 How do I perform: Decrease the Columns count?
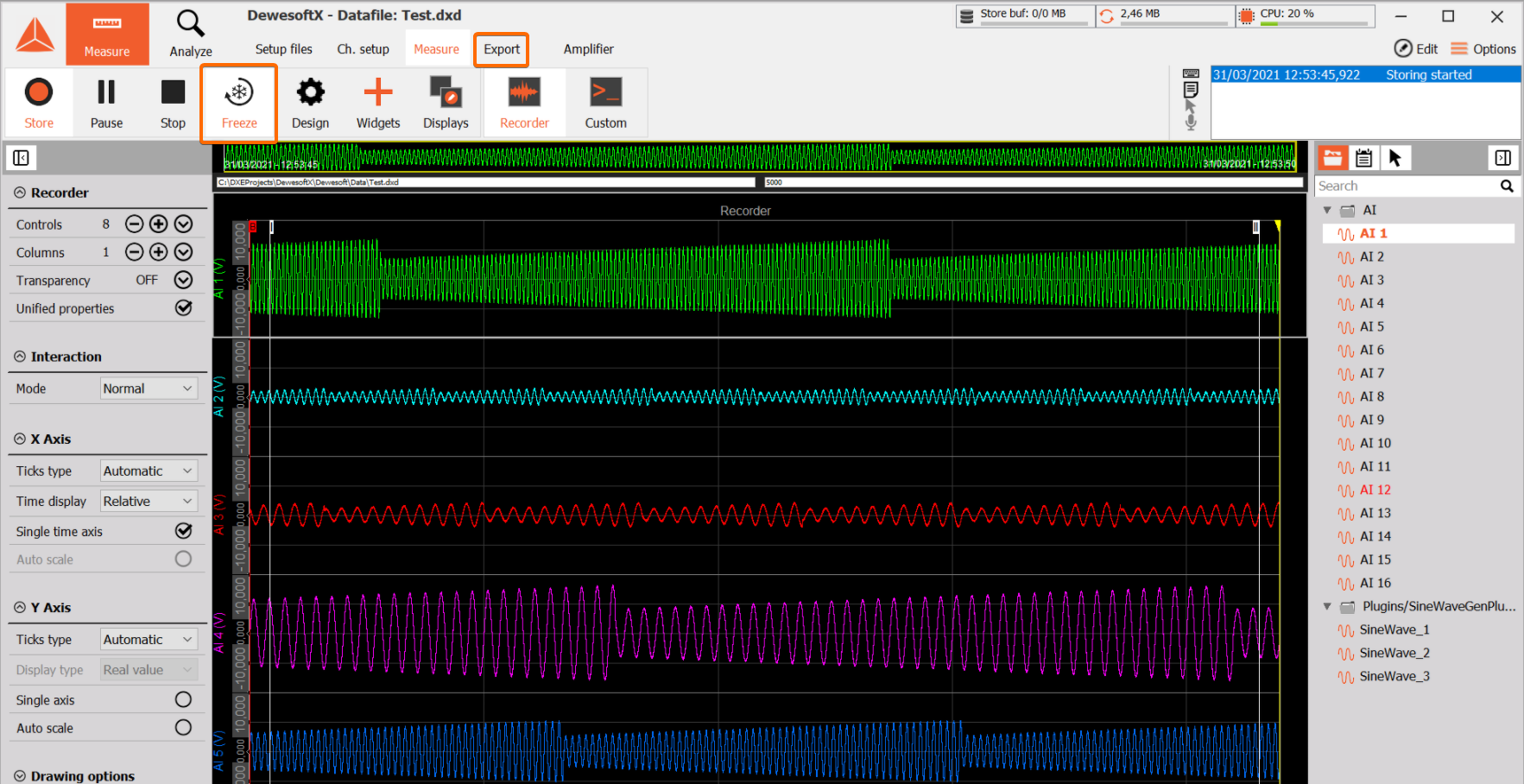pos(134,252)
